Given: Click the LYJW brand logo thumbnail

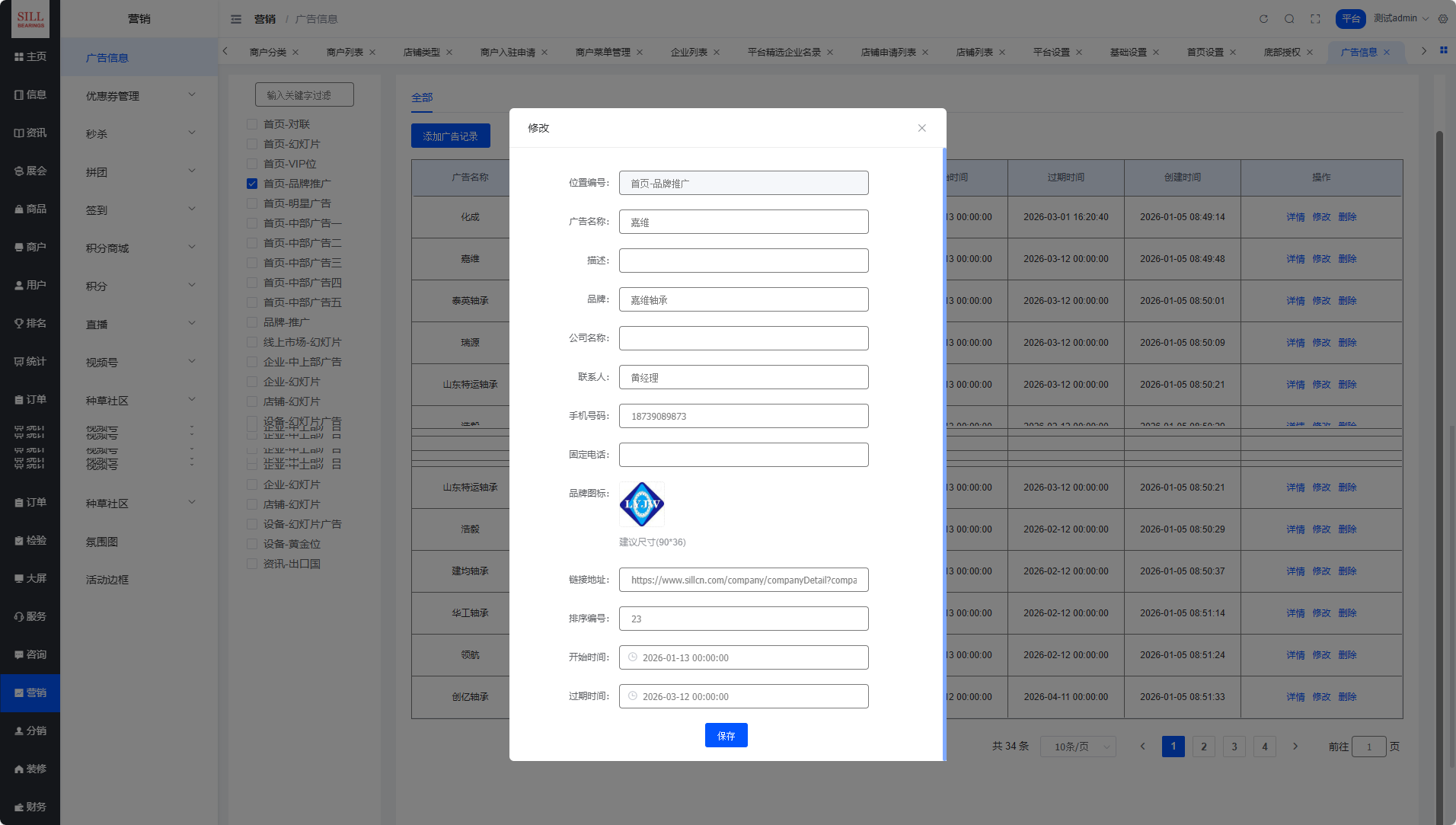Looking at the screenshot, I should [x=641, y=504].
